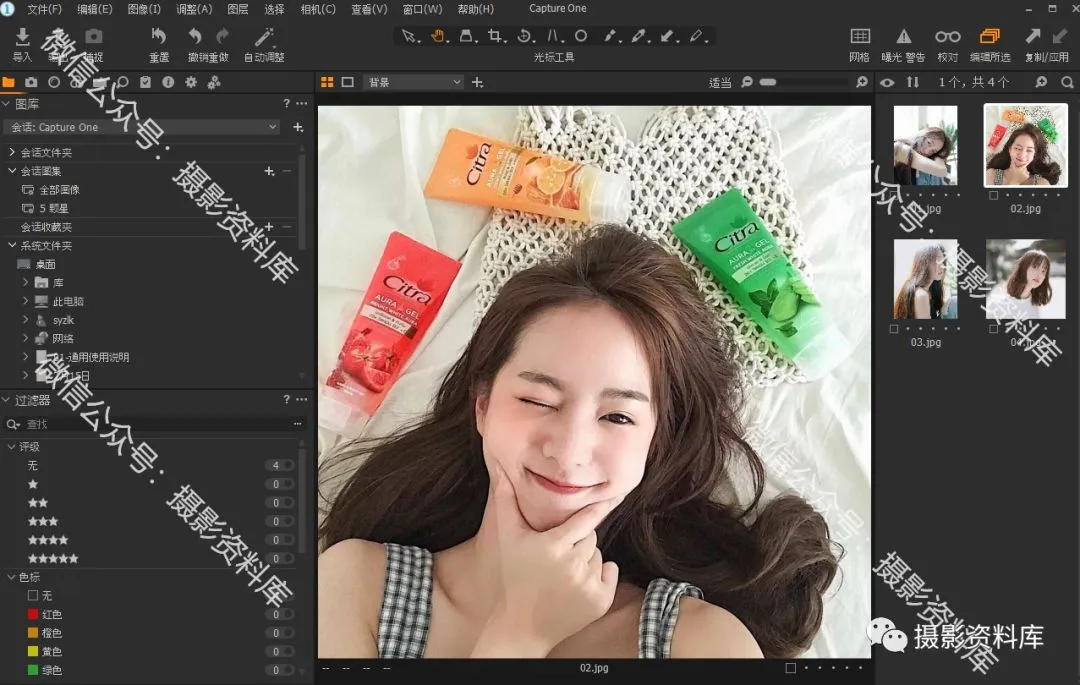
Task: Toggle the filter for 无 rating
Action: tap(284, 466)
